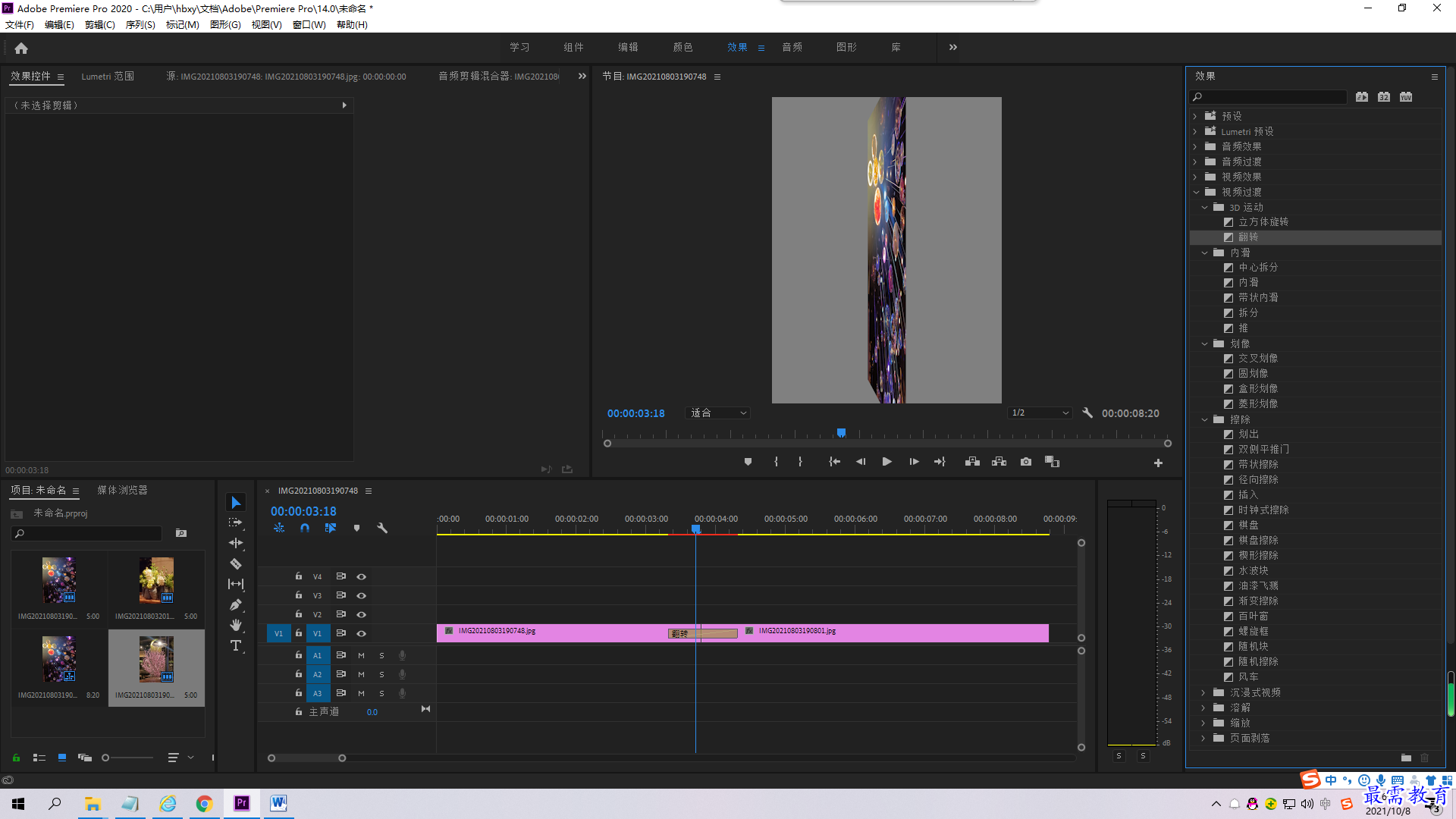Mute audio track A1

coord(361,655)
